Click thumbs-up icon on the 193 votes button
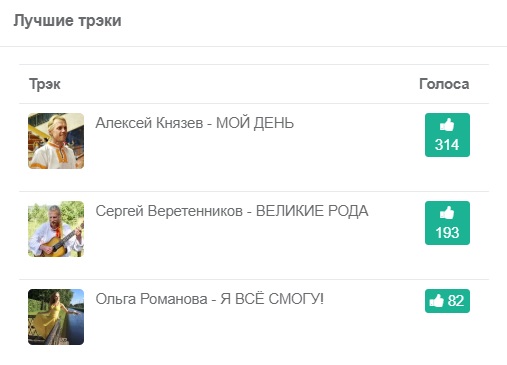Image resolution: width=507 pixels, height=365 pixels. tap(447, 213)
